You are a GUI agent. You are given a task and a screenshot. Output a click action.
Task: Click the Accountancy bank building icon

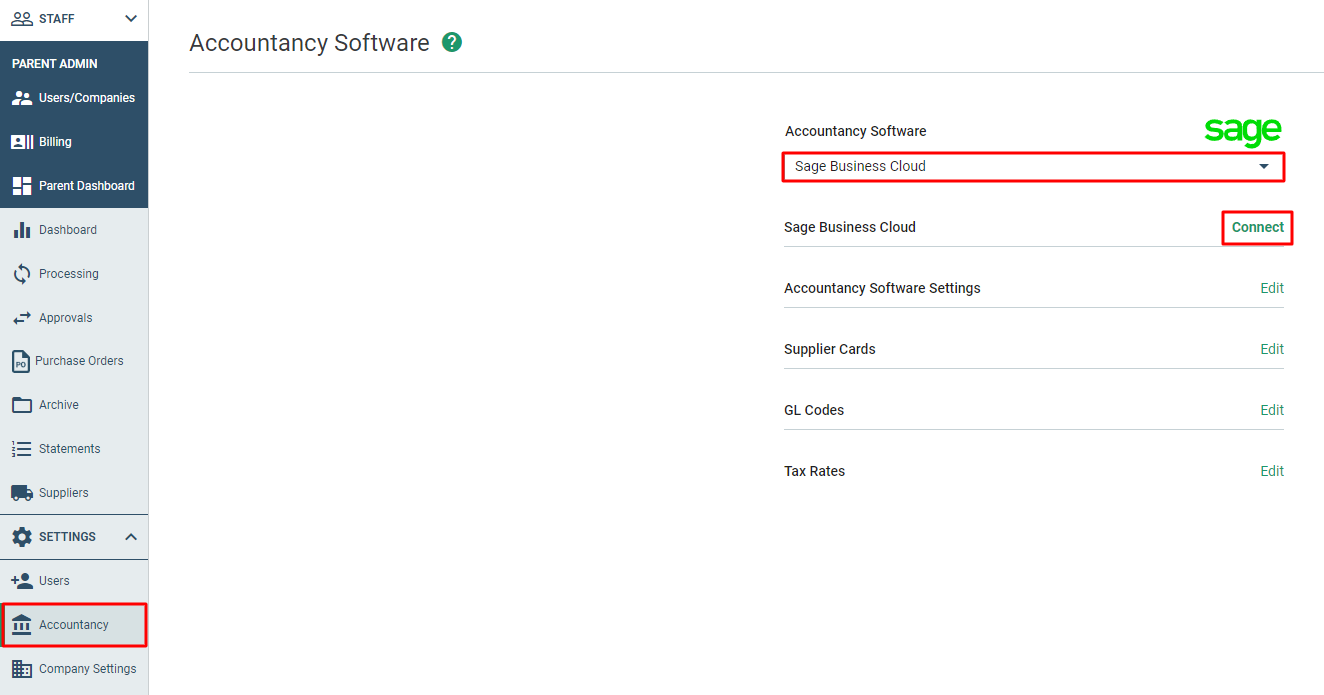(x=22, y=625)
